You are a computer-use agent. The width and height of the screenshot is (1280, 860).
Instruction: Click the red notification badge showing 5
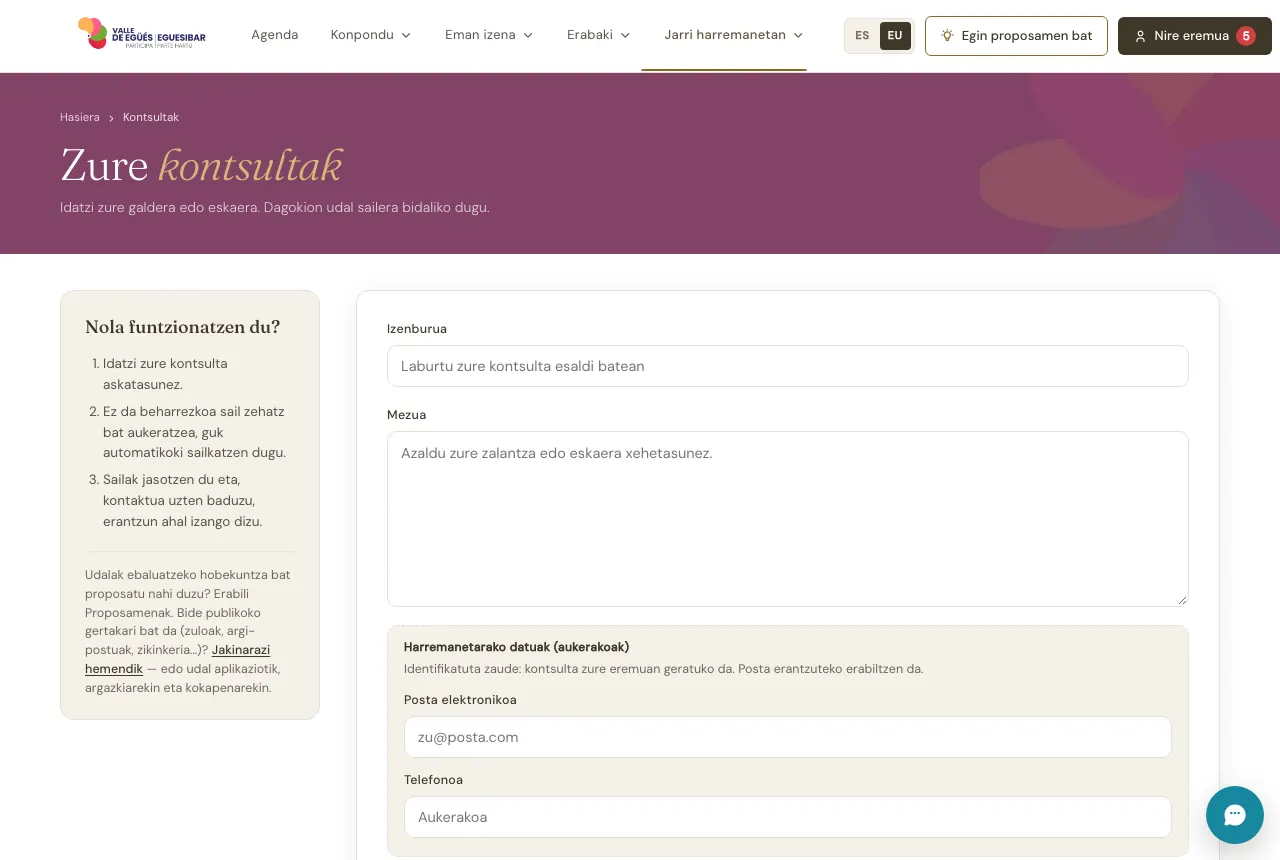1246,36
